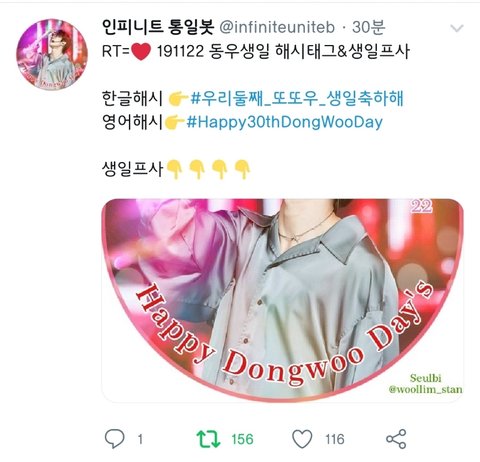Click the retweet count 156

click(242, 439)
